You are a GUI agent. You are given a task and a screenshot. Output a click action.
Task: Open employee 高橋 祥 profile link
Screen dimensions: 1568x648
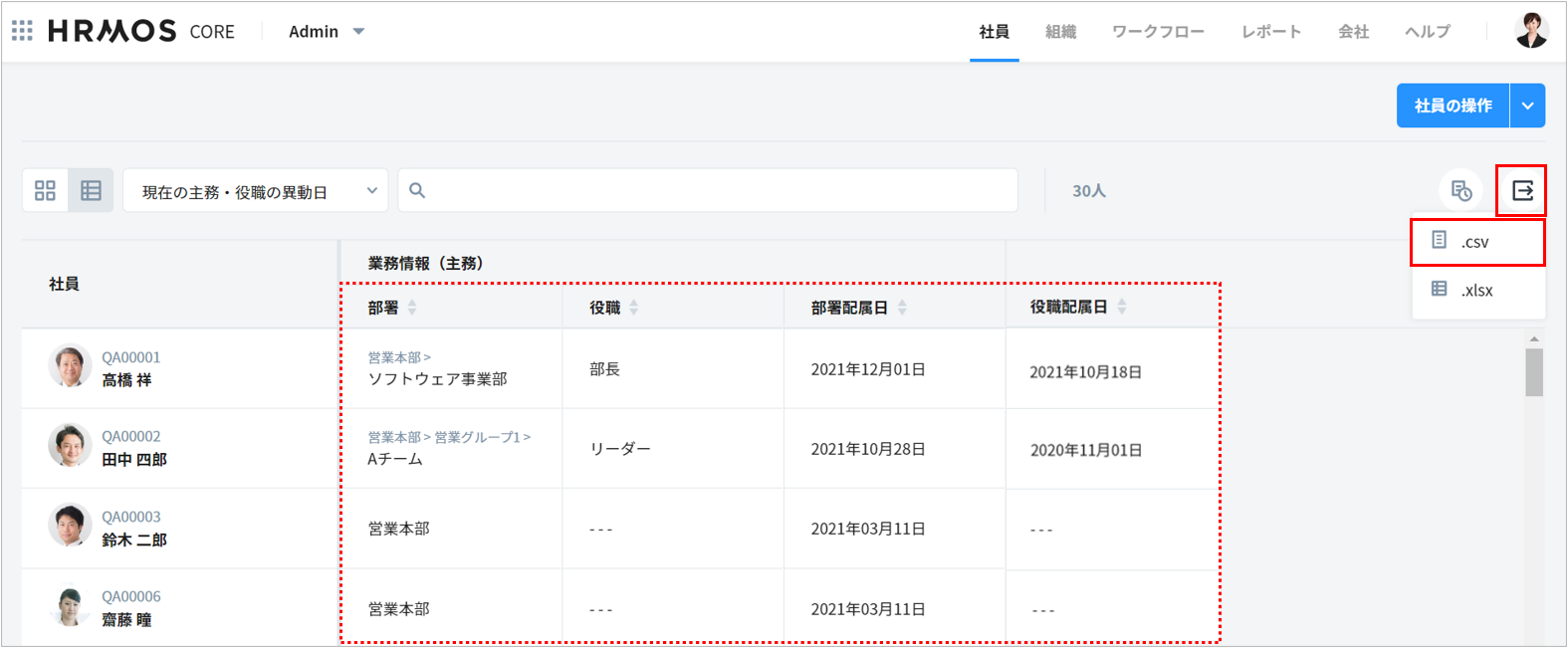pos(126,379)
